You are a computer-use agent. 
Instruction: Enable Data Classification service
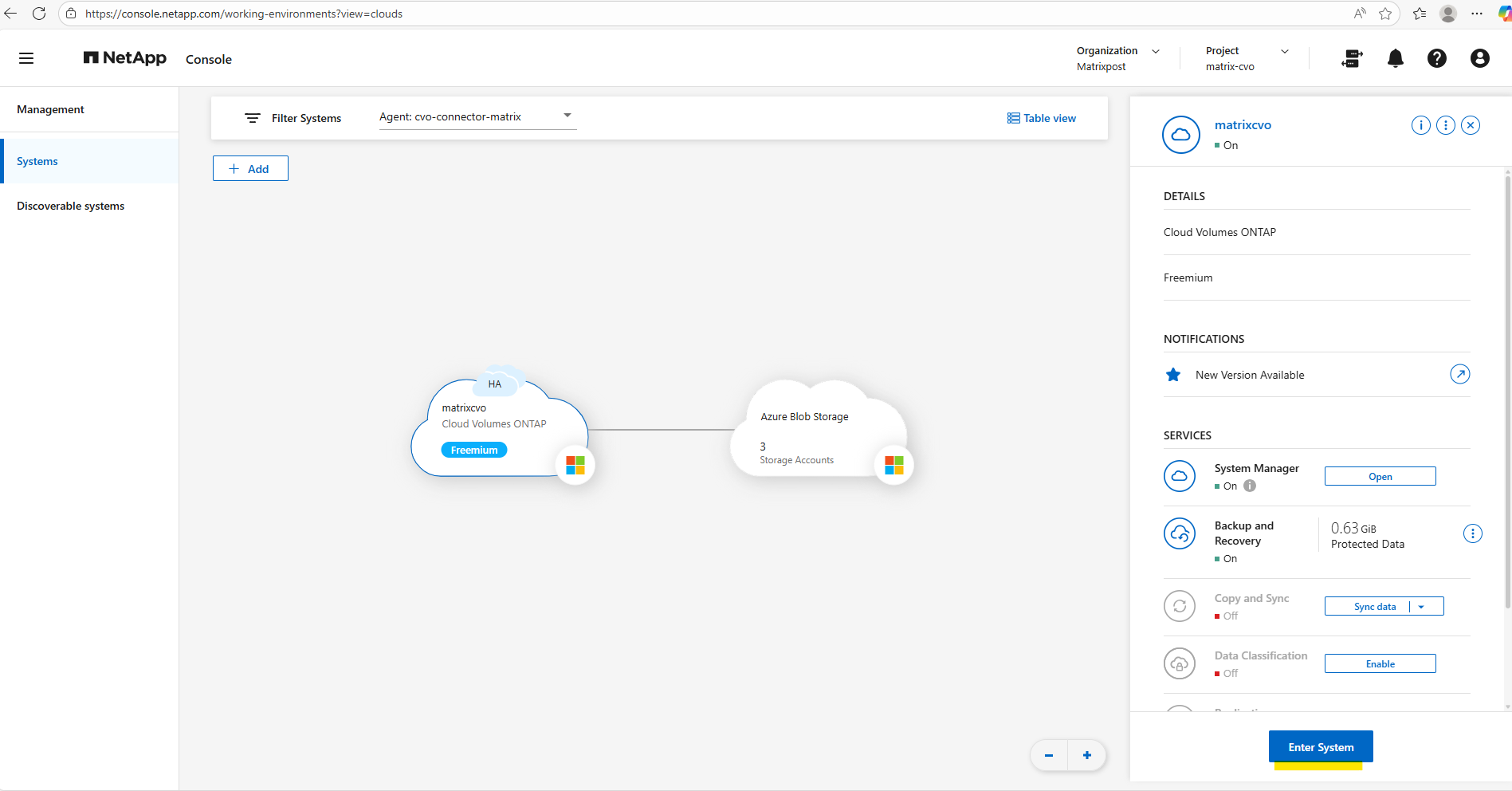point(1380,664)
